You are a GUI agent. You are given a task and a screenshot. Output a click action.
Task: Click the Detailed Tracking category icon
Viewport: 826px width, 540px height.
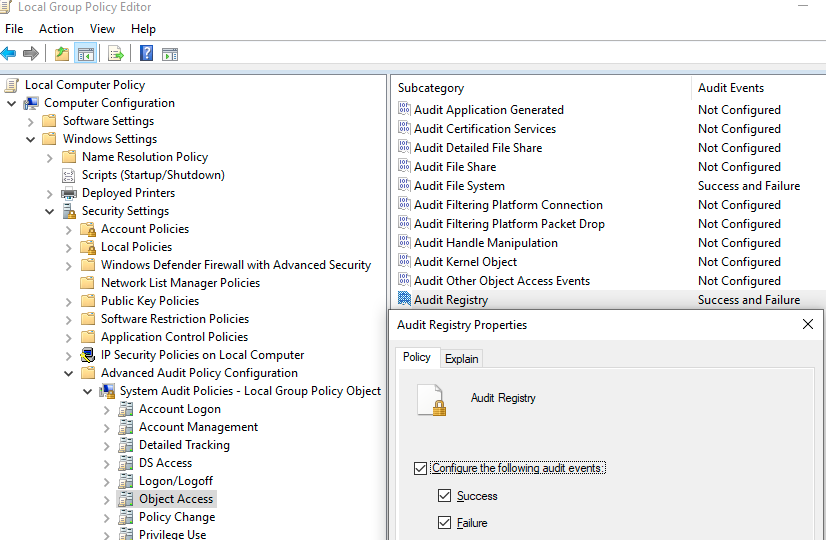(125, 445)
